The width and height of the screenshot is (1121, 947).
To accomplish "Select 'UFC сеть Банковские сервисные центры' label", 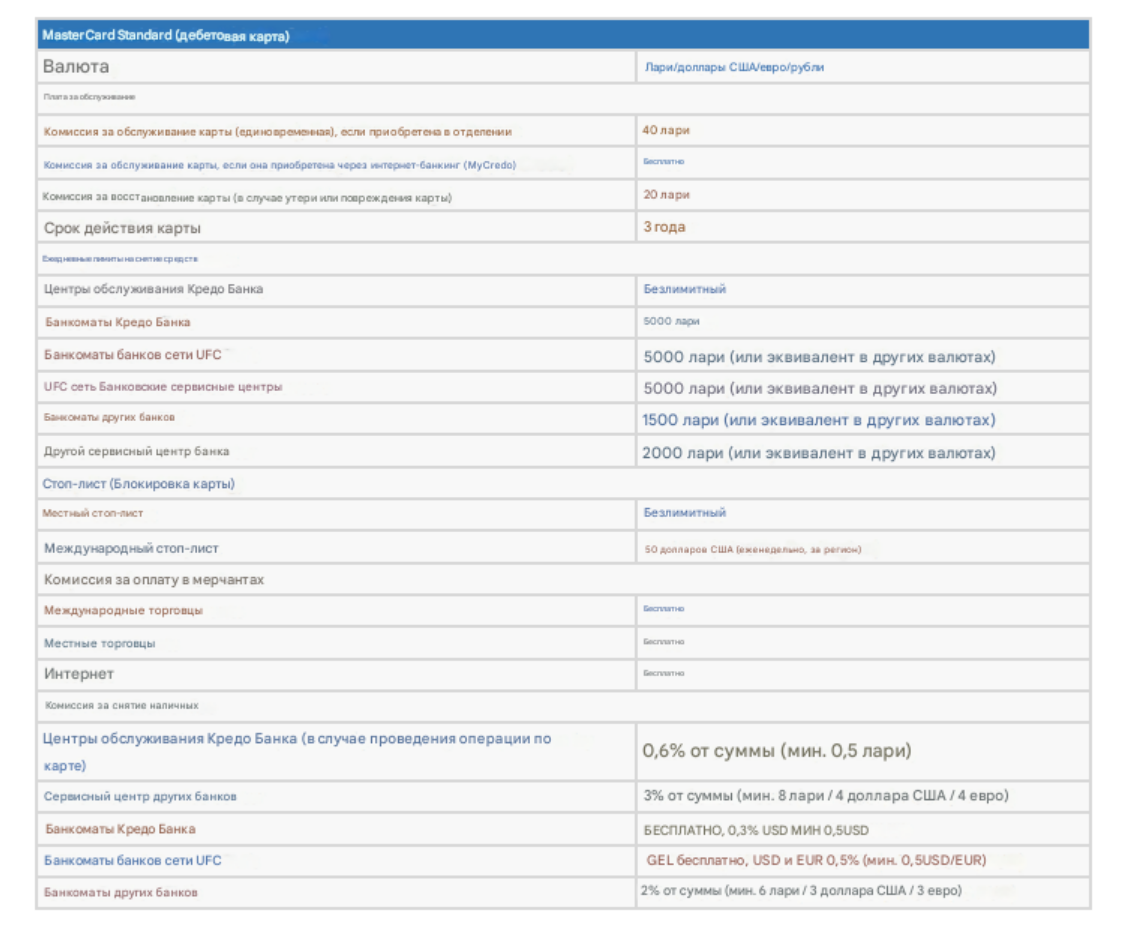I will point(163,387).
